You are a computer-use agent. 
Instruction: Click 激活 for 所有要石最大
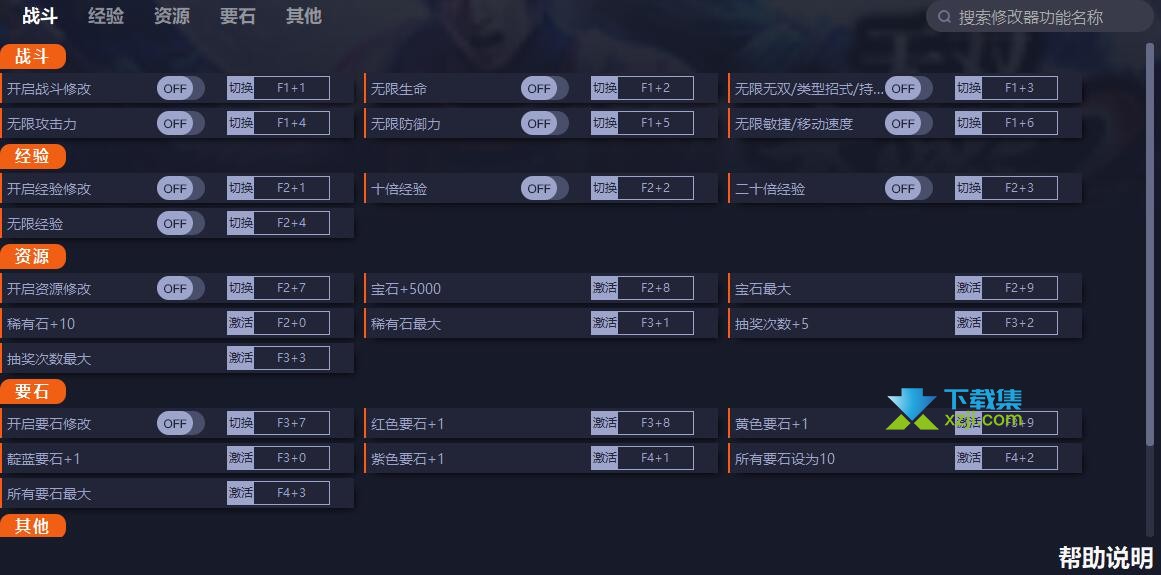point(241,492)
